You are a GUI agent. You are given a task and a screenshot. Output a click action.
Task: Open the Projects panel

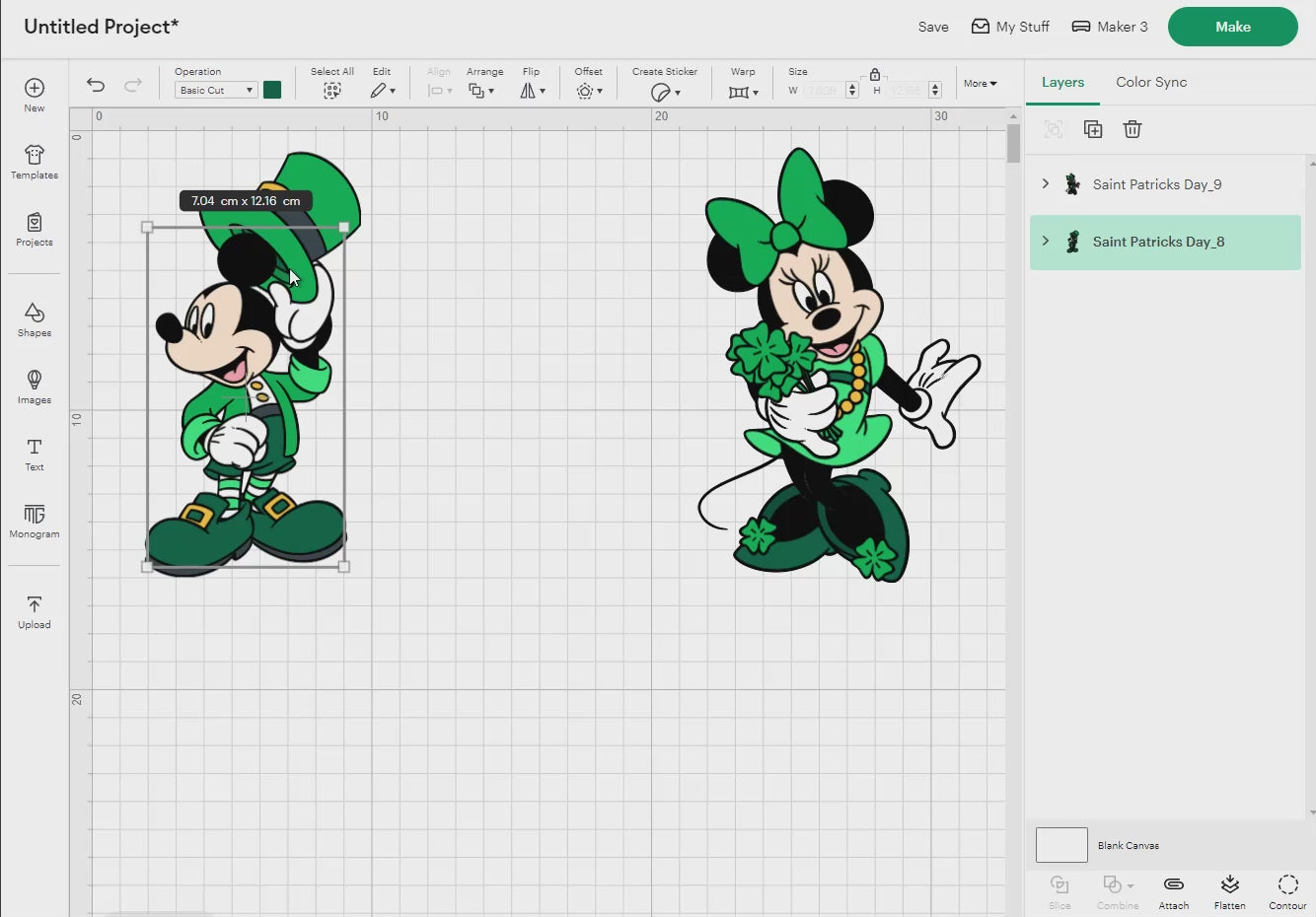[x=35, y=229]
